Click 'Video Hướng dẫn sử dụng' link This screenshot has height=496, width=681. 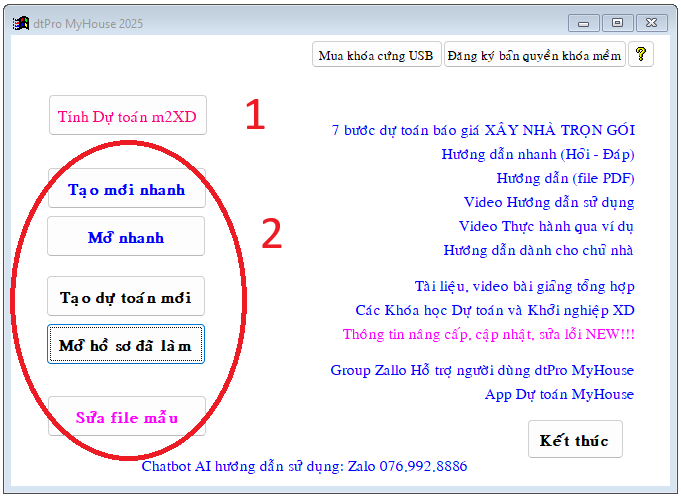pyautogui.click(x=549, y=202)
